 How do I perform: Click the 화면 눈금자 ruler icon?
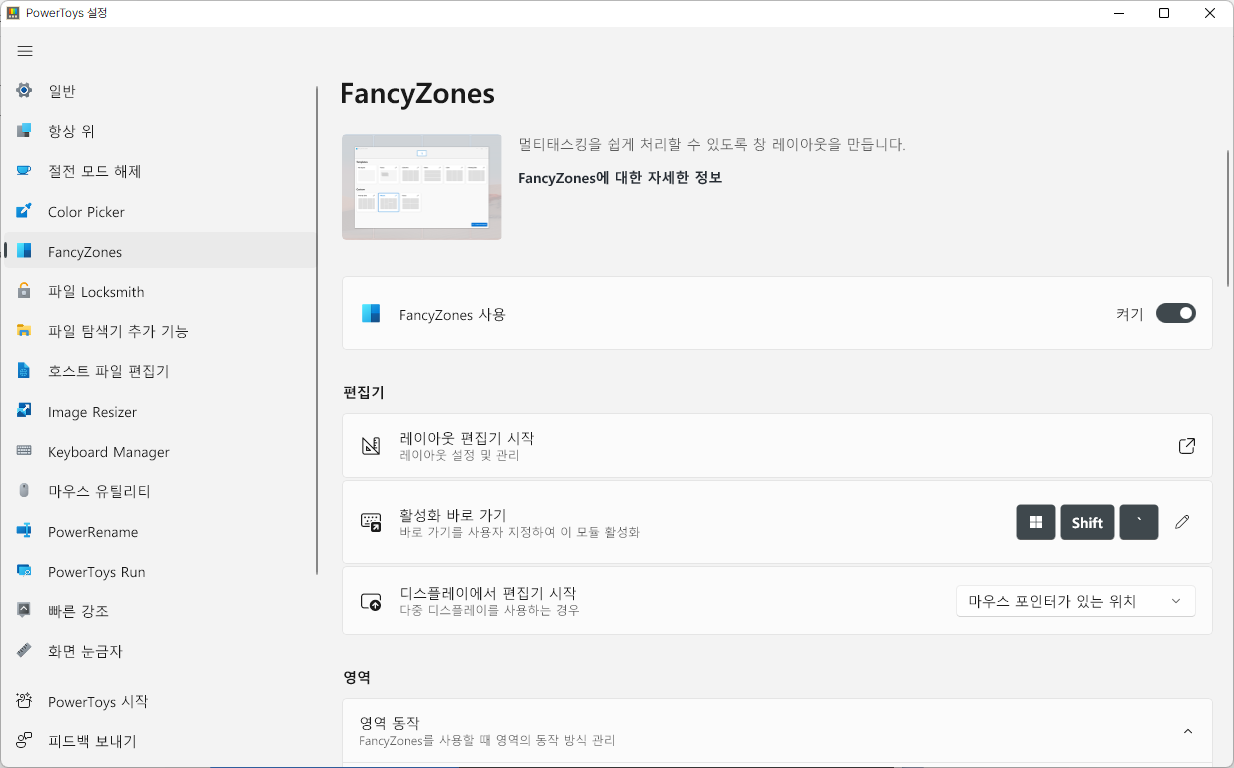click(x=24, y=650)
